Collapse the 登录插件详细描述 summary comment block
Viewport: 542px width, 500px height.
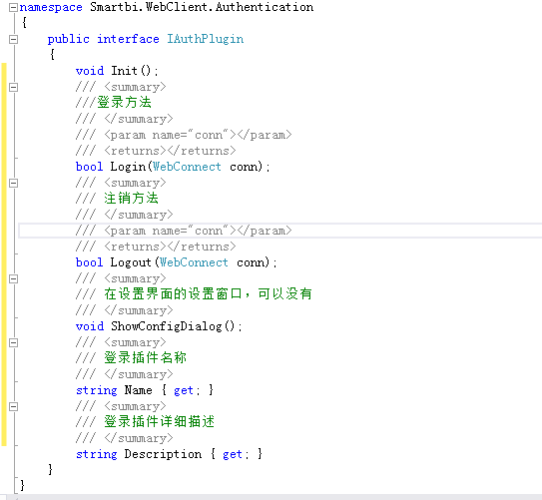coord(13,406)
